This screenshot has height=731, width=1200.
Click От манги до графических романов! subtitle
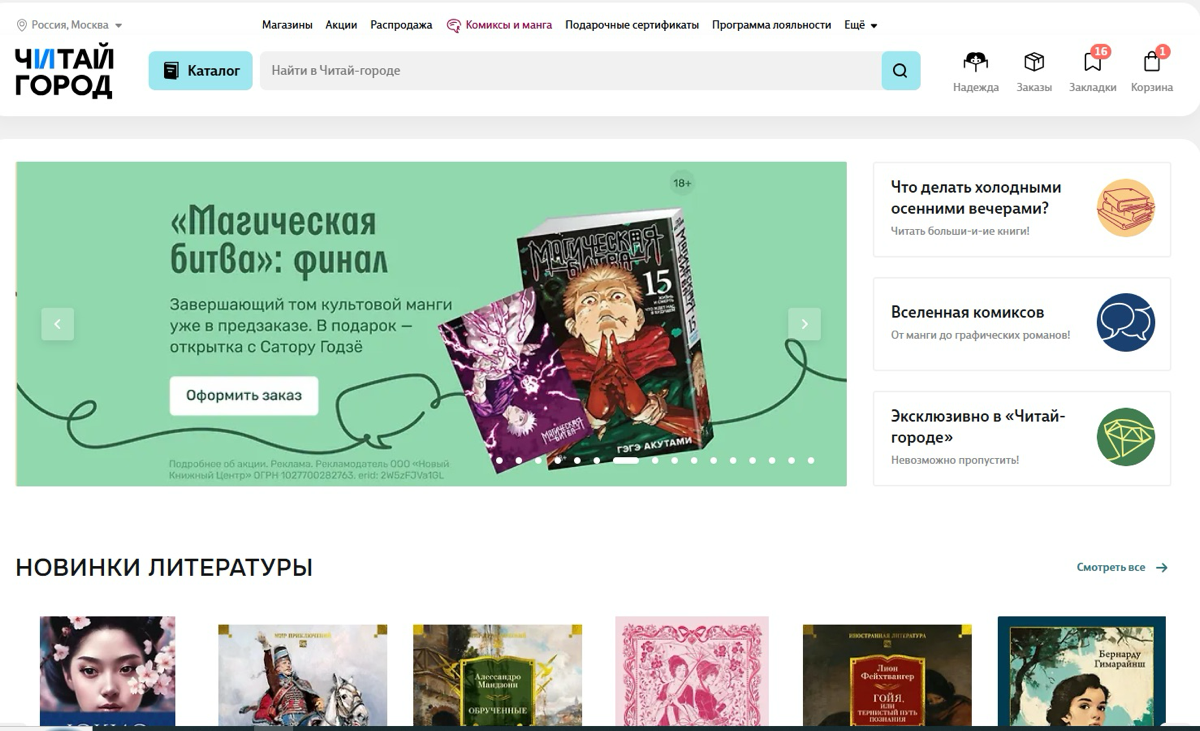pyautogui.click(x=980, y=335)
